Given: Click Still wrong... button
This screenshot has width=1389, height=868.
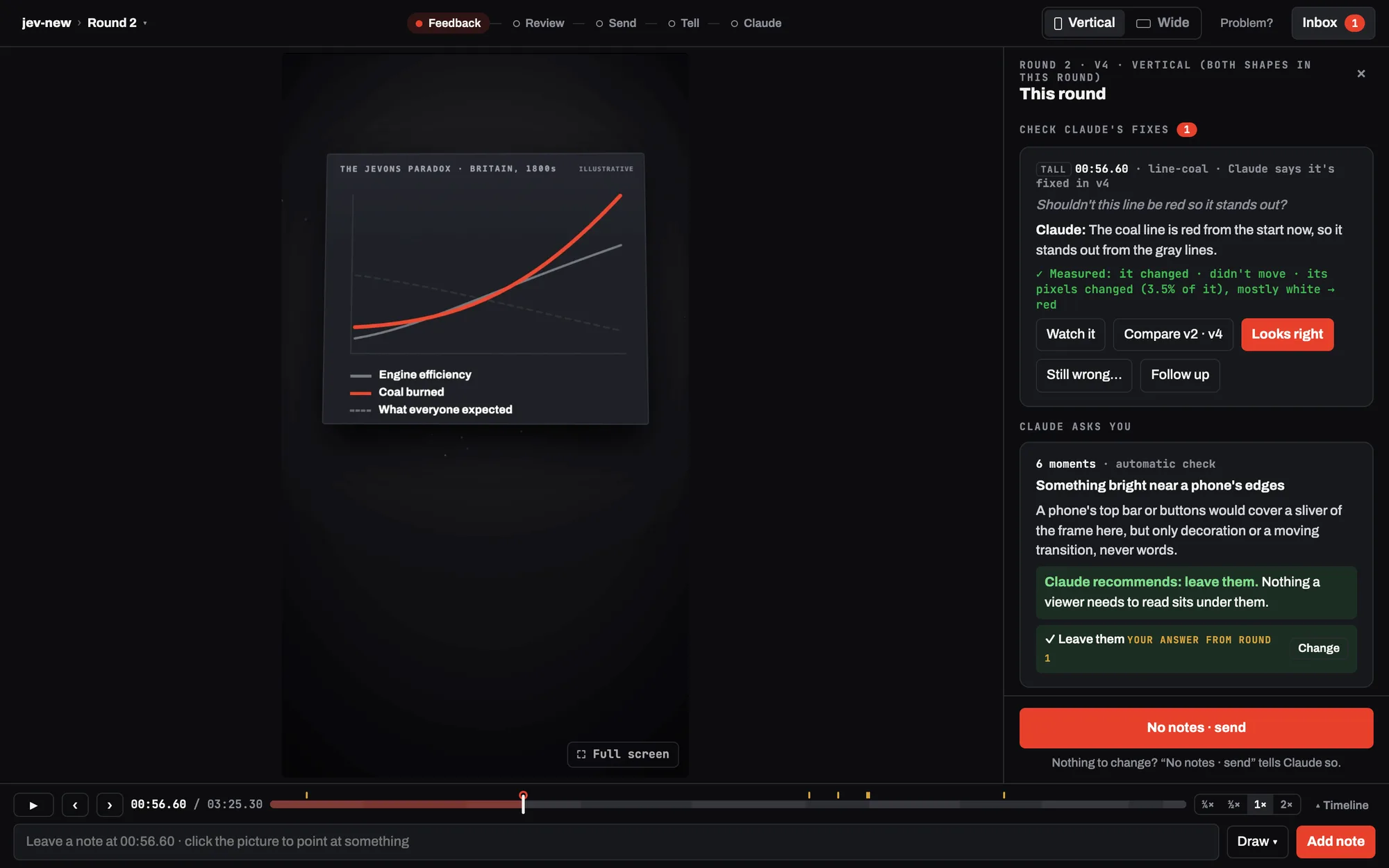Looking at the screenshot, I should pyautogui.click(x=1083, y=375).
